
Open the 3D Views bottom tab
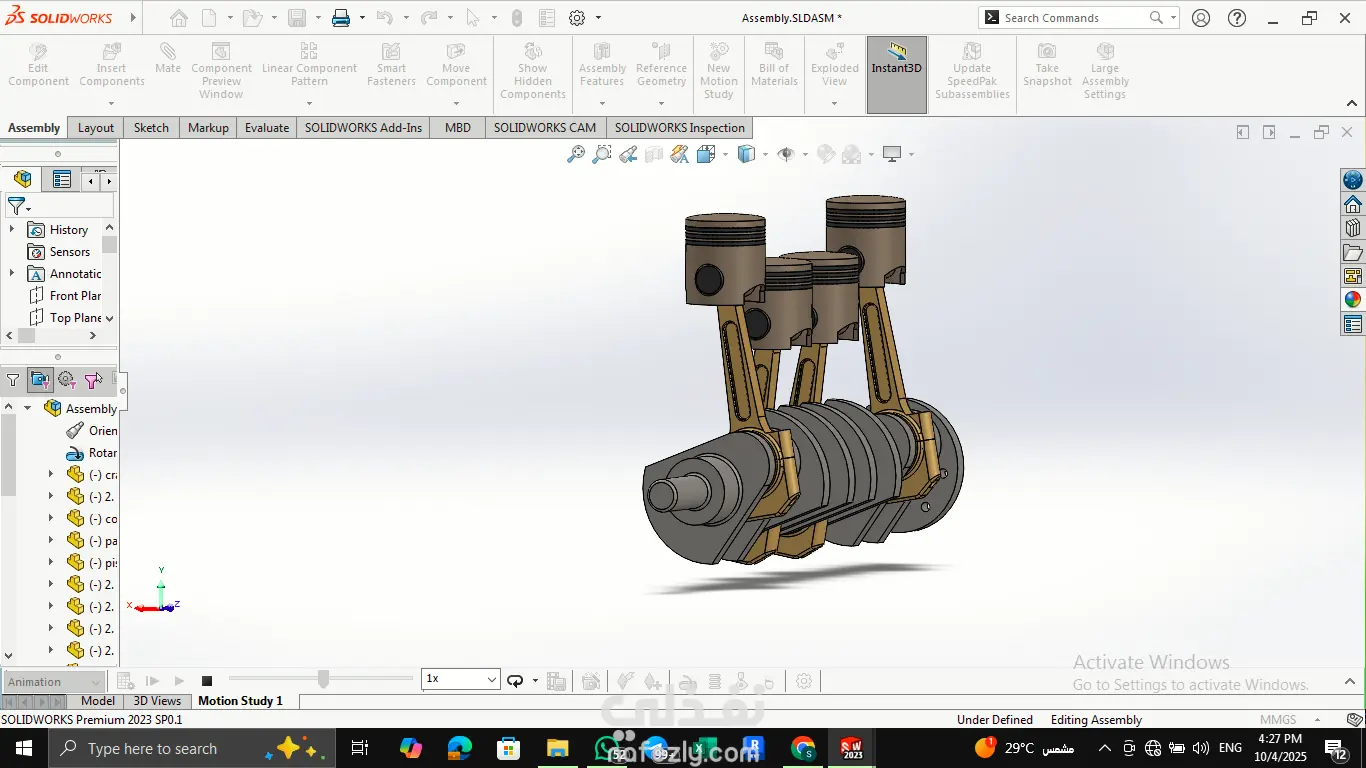pos(157,701)
